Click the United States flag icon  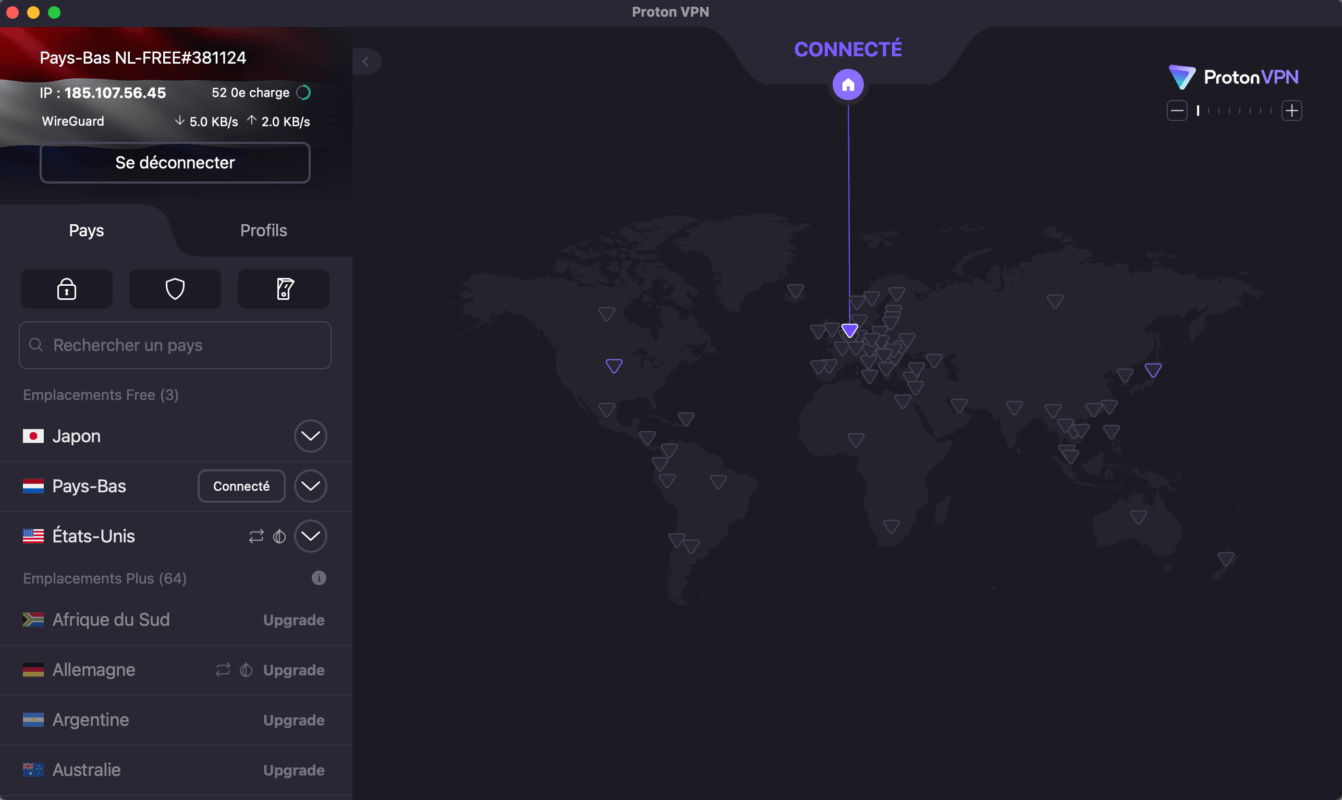[x=33, y=536]
